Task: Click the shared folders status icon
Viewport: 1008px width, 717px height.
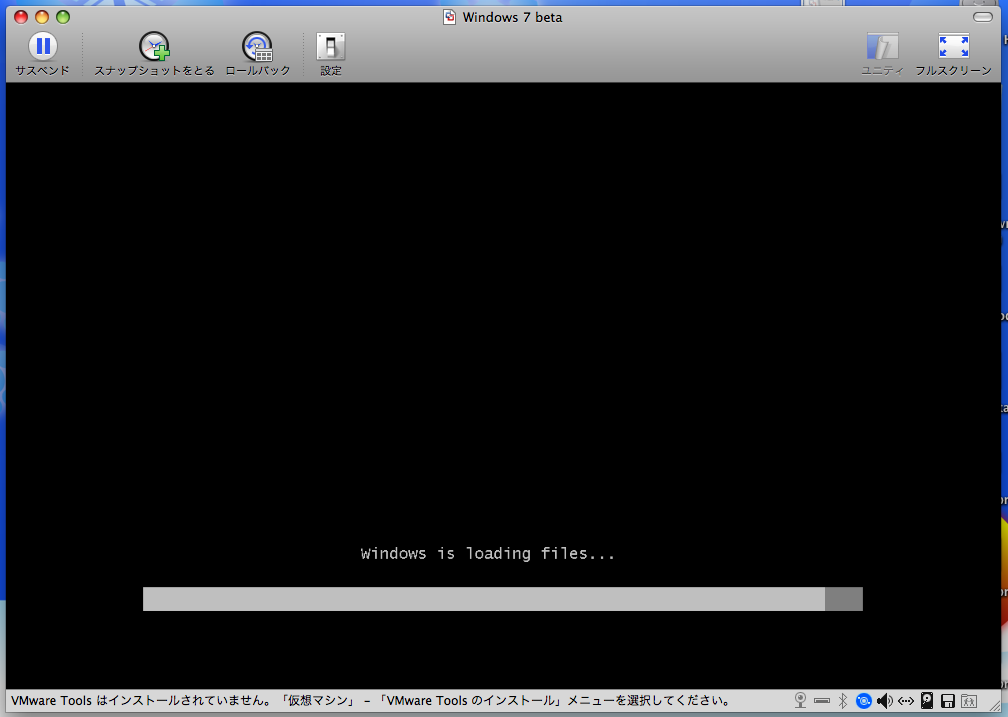Action: coord(969,700)
